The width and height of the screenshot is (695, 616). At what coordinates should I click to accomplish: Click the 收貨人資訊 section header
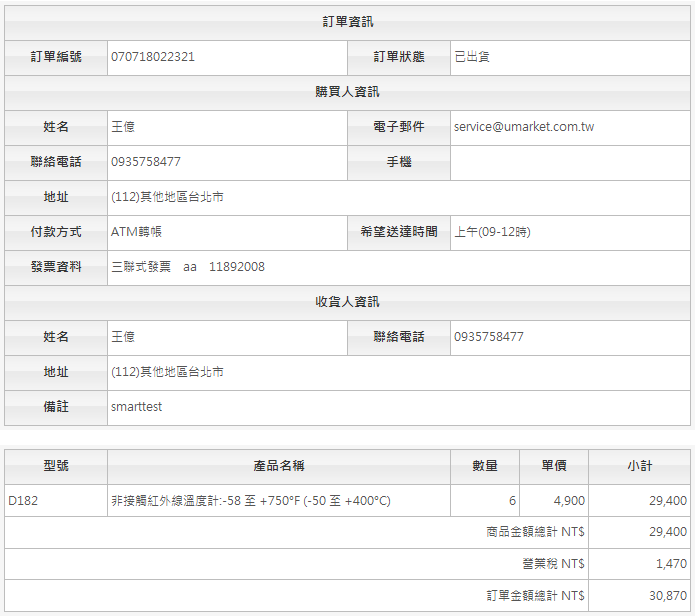(x=347, y=302)
